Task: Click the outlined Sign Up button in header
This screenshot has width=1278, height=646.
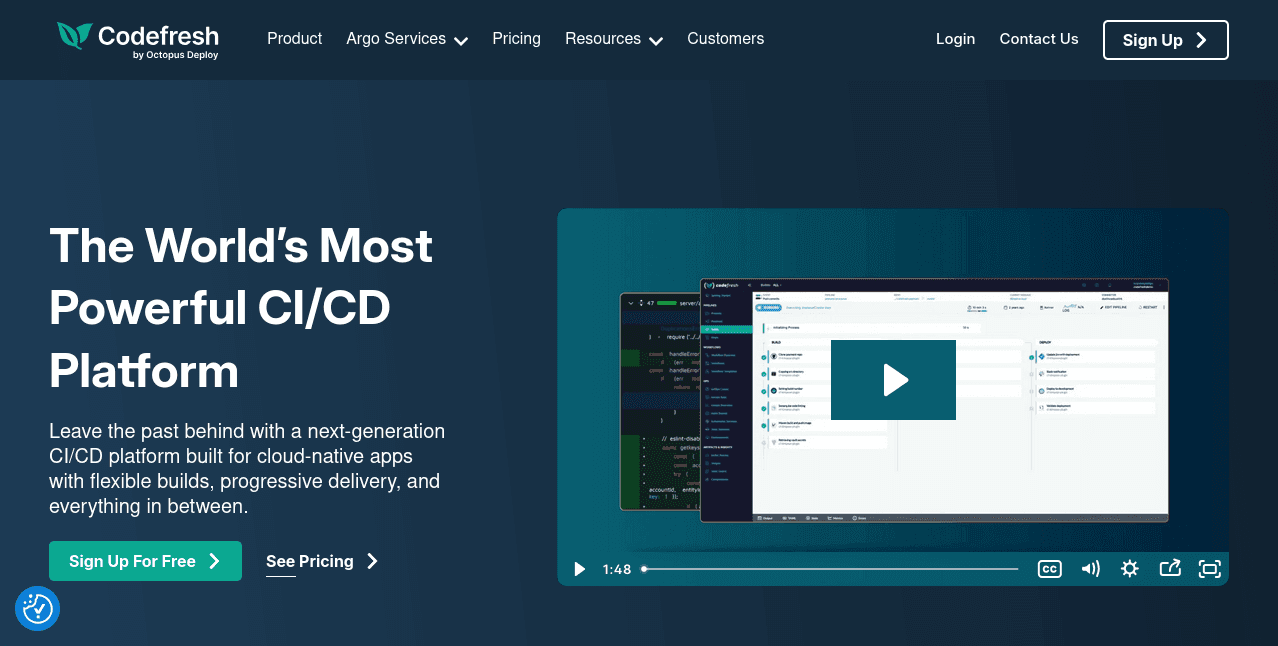Action: 1165,40
